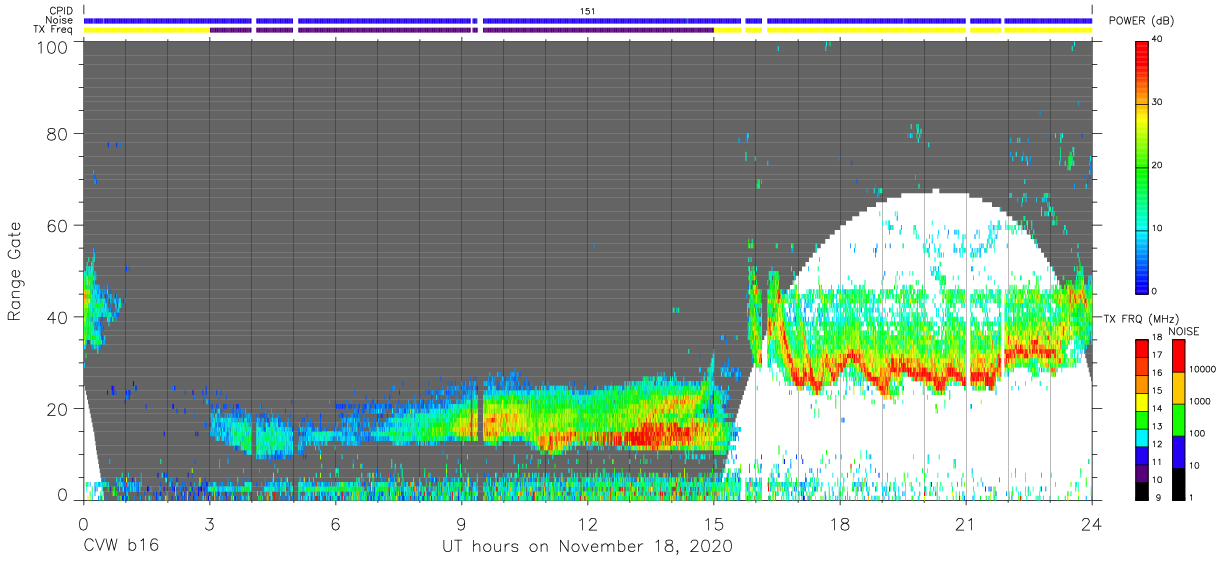Click the CPID value 151
The width and height of the screenshot is (1228, 567).
pyautogui.click(x=588, y=11)
